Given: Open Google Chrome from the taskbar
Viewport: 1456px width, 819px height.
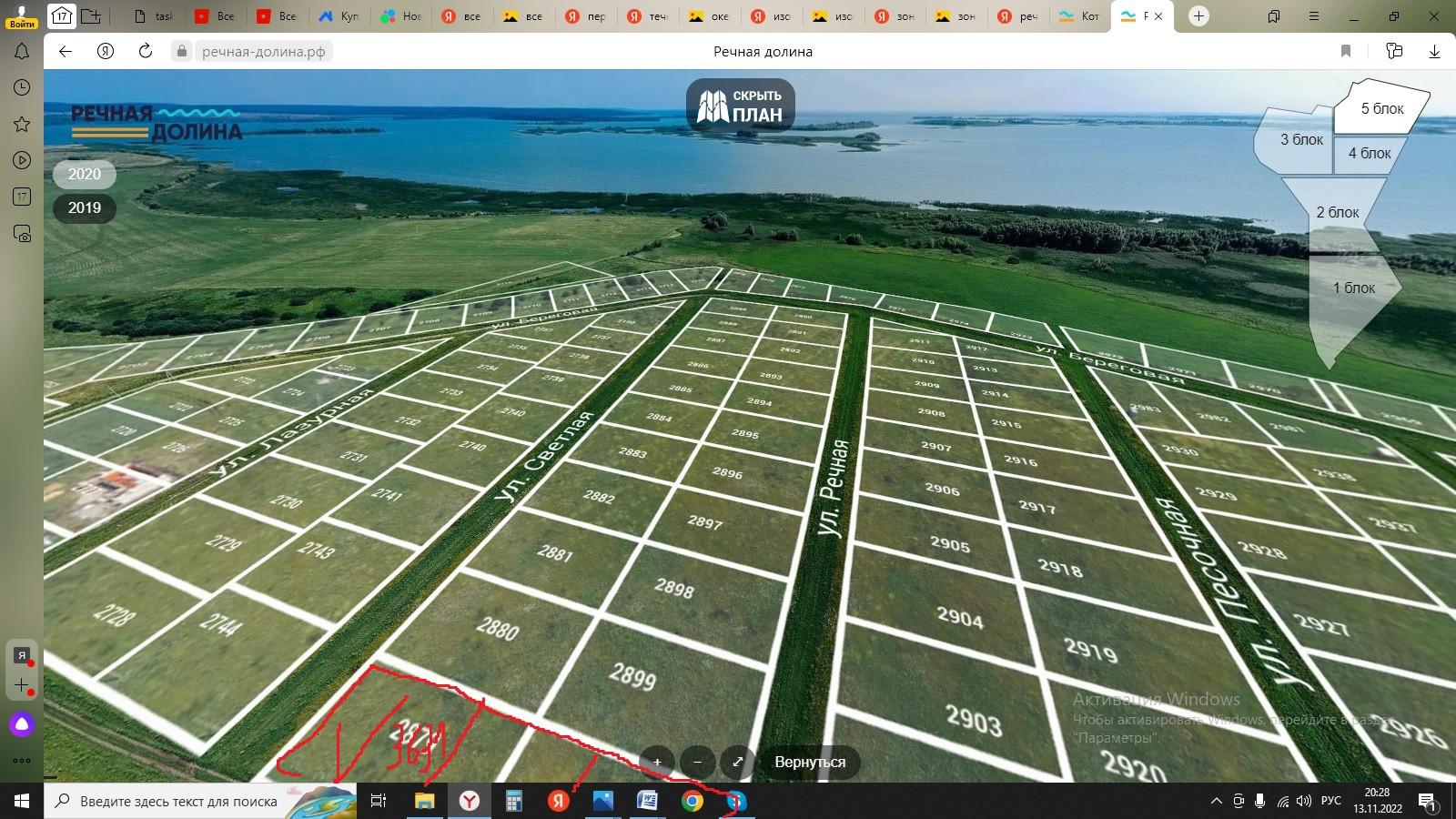Looking at the screenshot, I should click(x=693, y=801).
